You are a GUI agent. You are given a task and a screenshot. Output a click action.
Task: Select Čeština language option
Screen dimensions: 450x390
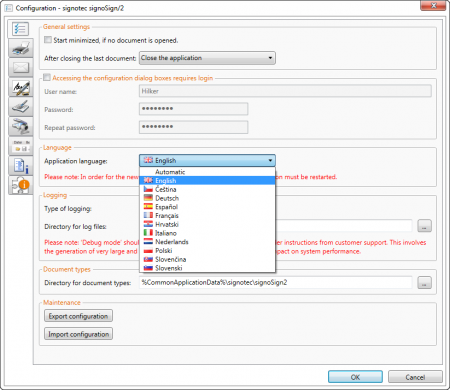tap(207, 189)
